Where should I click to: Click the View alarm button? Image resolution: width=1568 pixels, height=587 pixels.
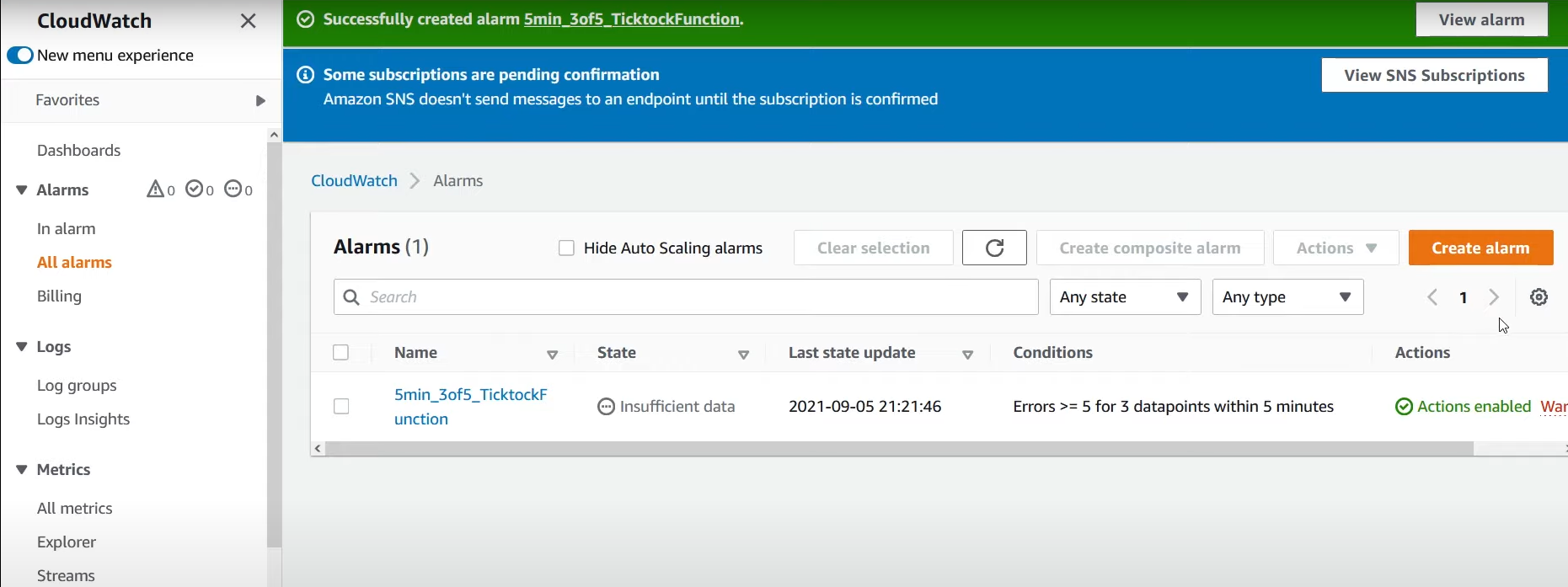1481,20
